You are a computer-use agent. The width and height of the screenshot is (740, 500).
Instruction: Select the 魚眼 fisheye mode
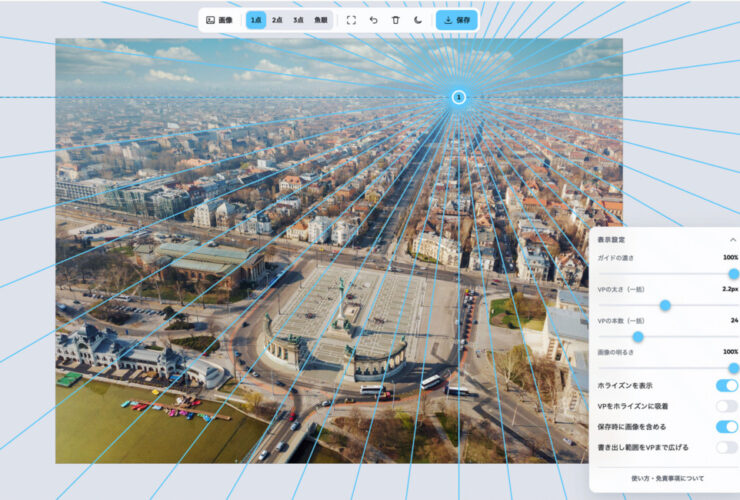coord(321,20)
